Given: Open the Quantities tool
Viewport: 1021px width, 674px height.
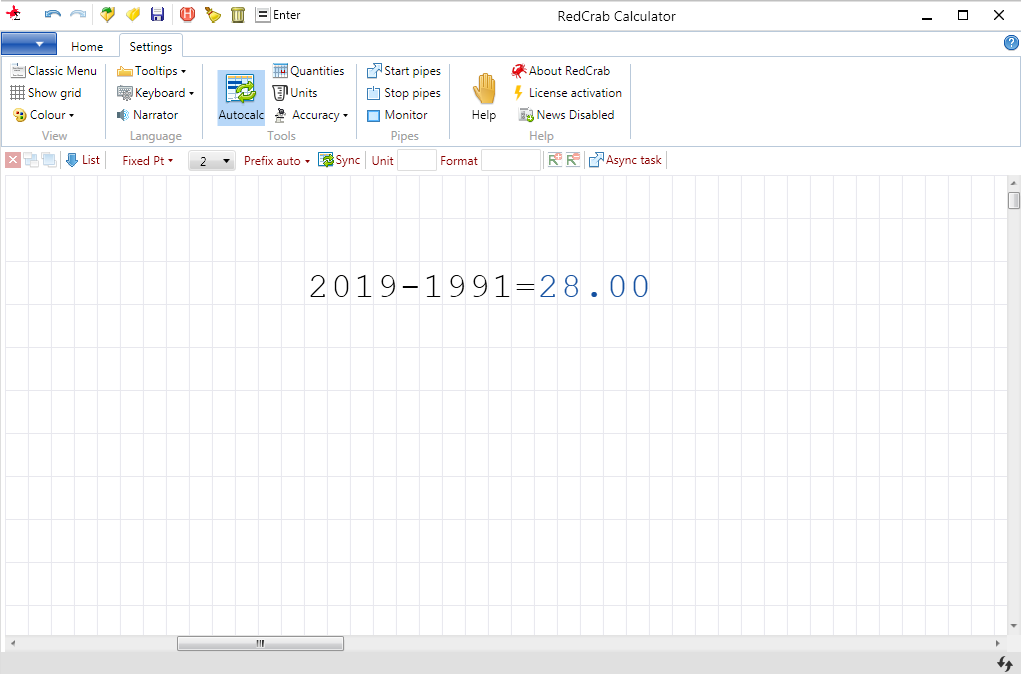Looking at the screenshot, I should (x=308, y=71).
